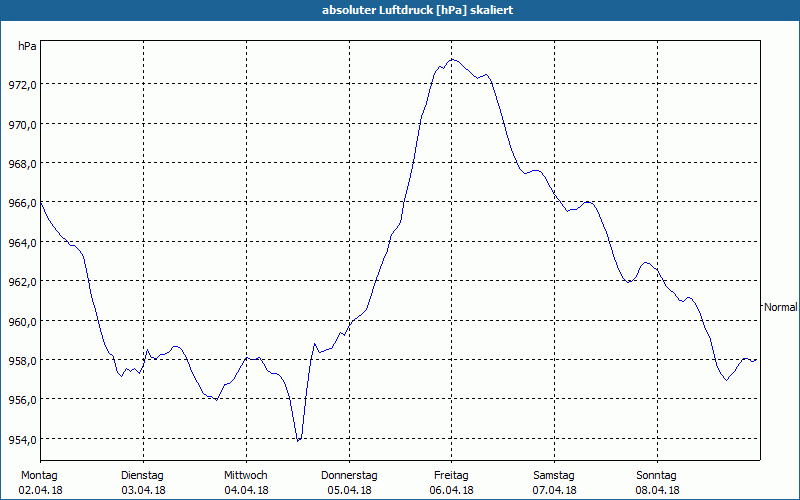Click the 962,0 axis value
The image size is (800, 500).
[22, 282]
